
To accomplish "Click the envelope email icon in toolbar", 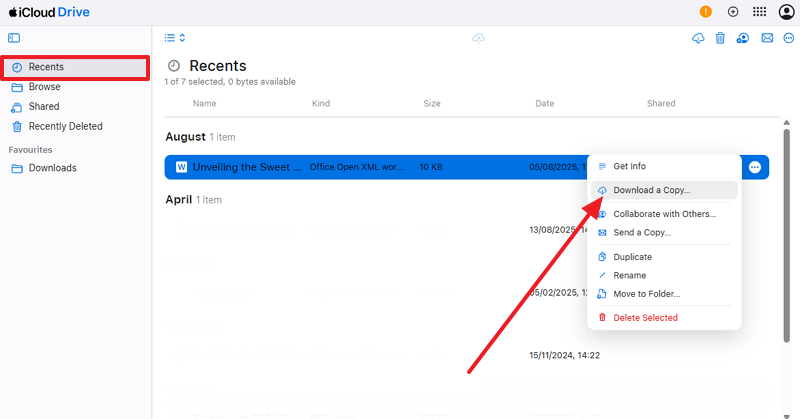I will (767, 38).
